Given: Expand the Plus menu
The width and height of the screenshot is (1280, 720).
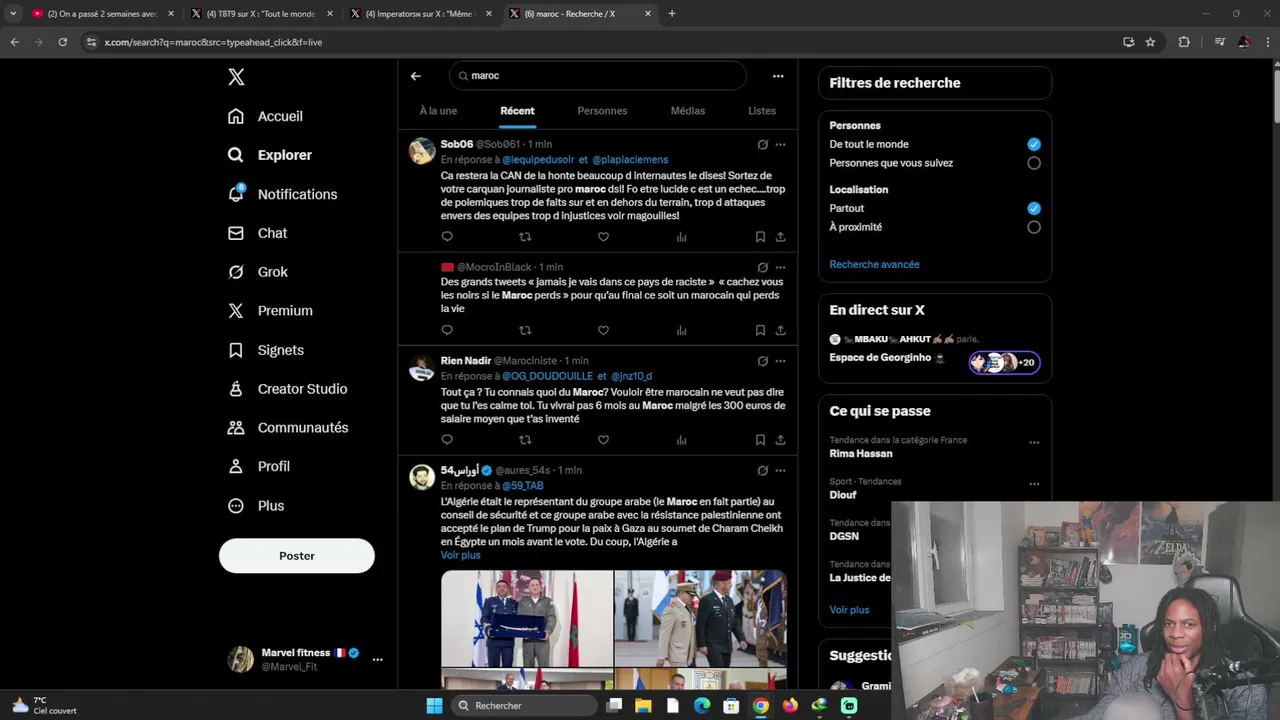Looking at the screenshot, I should [255, 506].
